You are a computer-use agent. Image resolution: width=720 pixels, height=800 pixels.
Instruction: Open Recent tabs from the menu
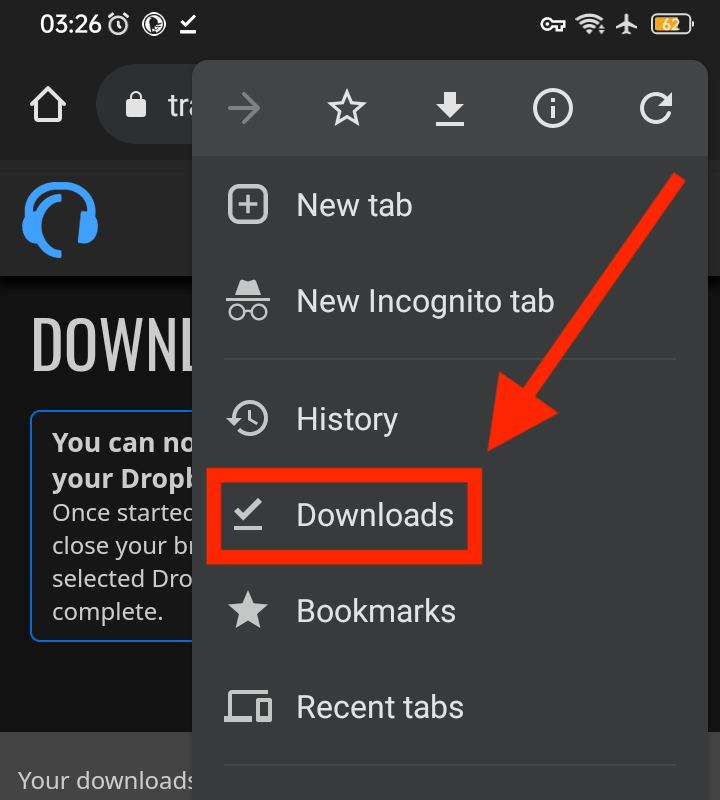(x=380, y=707)
